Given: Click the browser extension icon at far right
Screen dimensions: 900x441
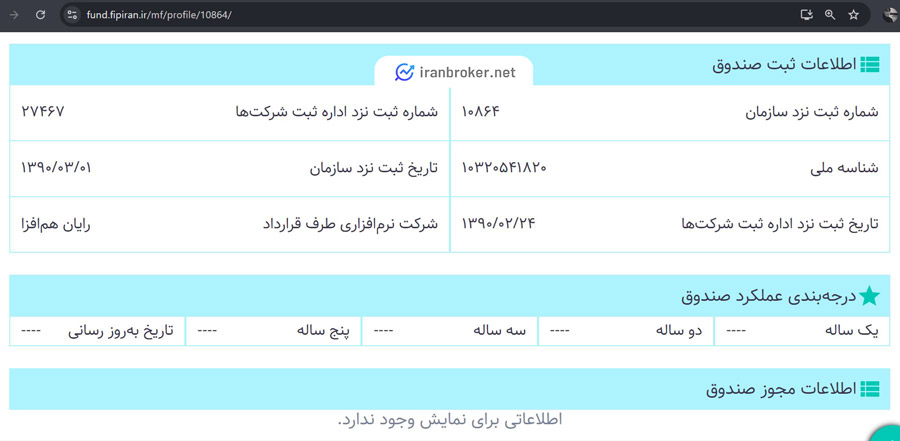Looking at the screenshot, I should pyautogui.click(x=891, y=16).
